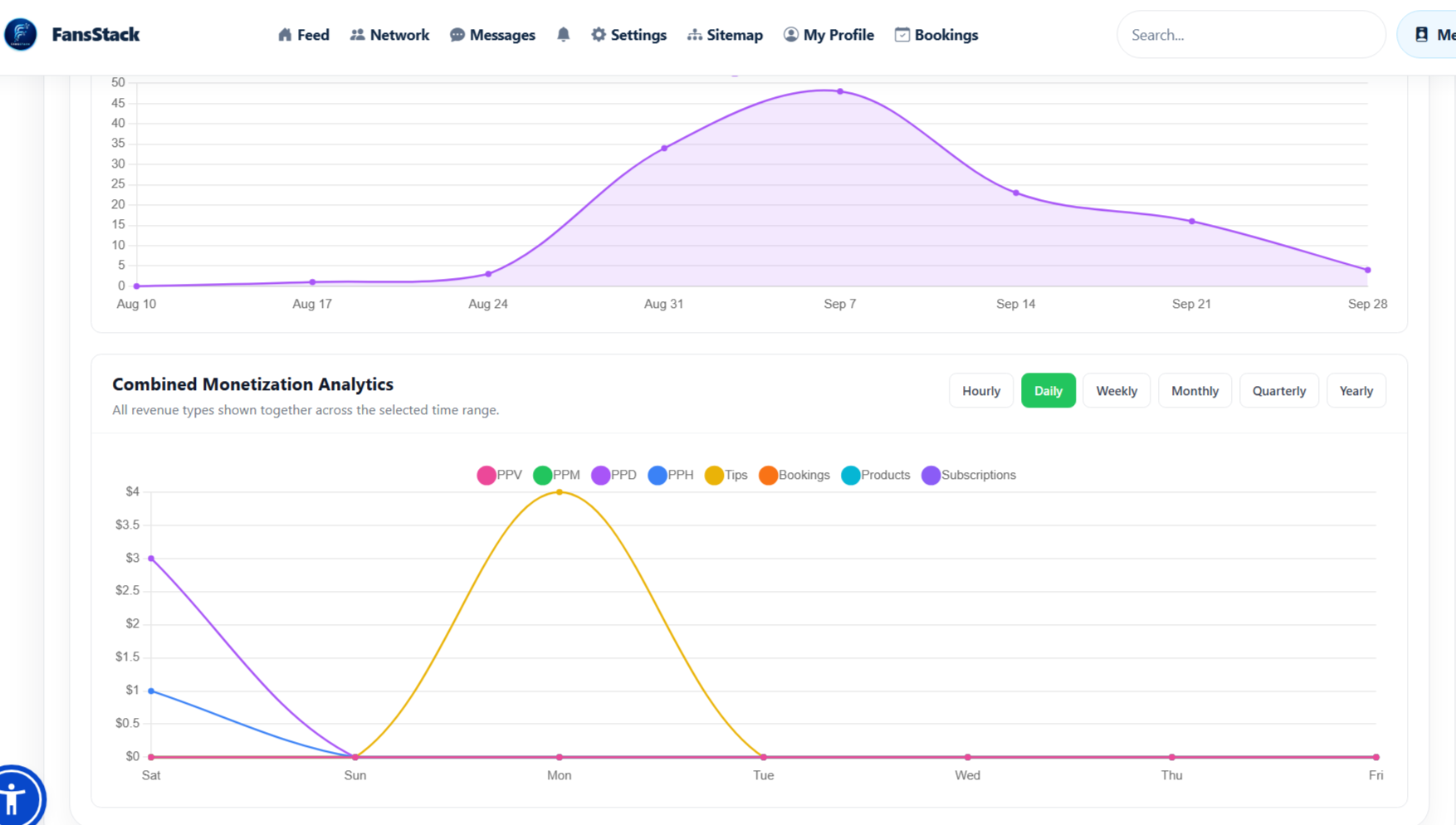Switch analytics range to Monthly
This screenshot has width=1456, height=825.
1195,391
